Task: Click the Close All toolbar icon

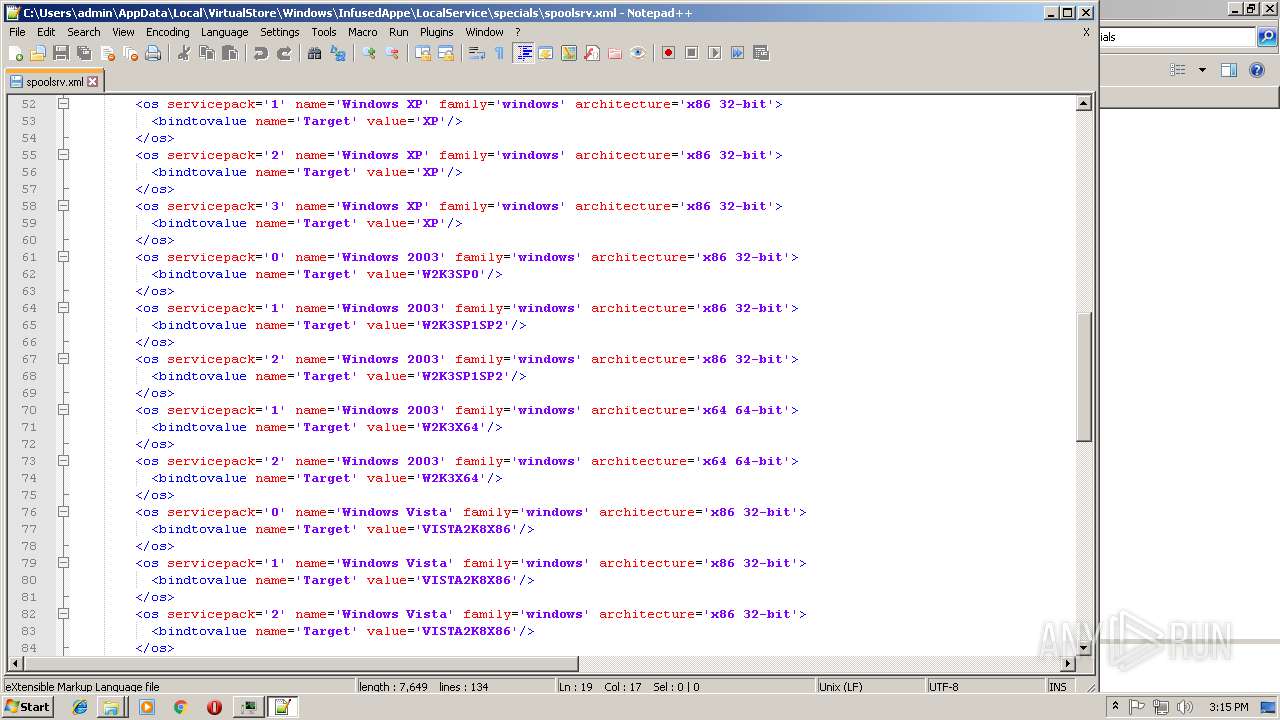Action: pyautogui.click(x=130, y=53)
